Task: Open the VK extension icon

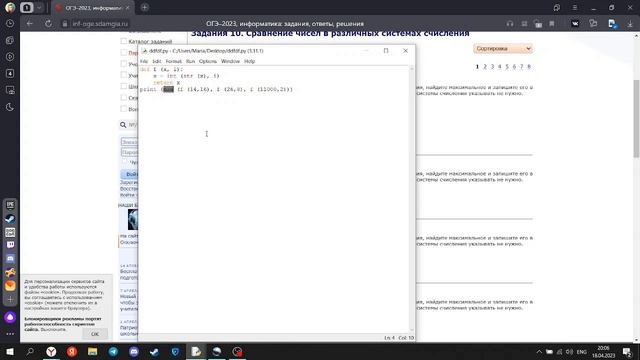Action: coord(575,24)
